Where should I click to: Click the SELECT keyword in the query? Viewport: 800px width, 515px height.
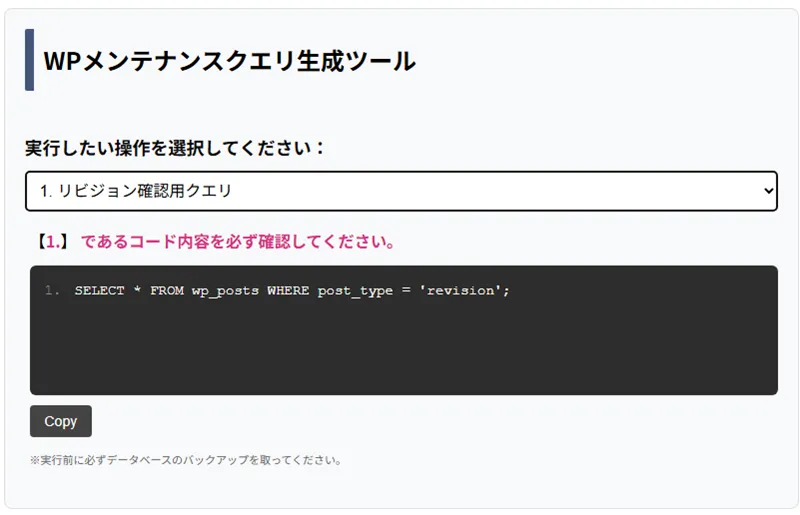(x=99, y=291)
